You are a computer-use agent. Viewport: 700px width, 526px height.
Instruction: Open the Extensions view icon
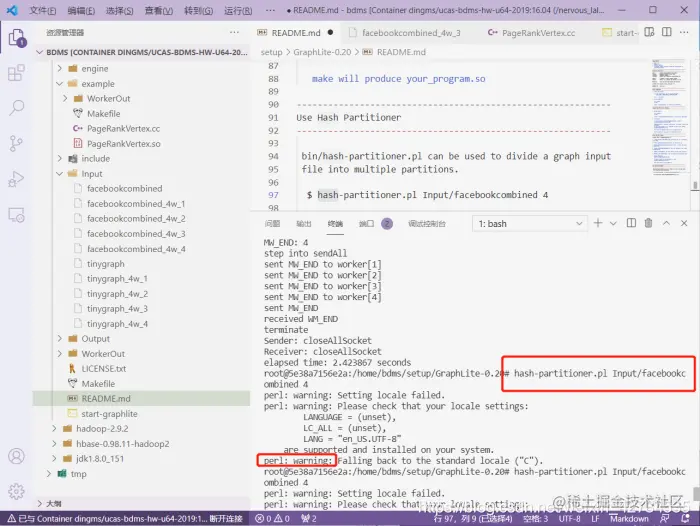coord(17,73)
